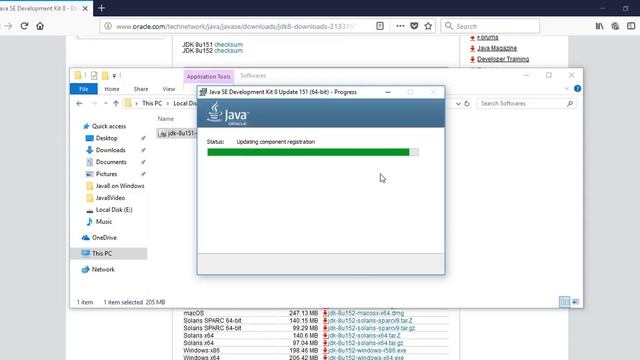Switch to details view icon
Image resolution: width=640 pixels, height=360 pixels.
coord(564,302)
